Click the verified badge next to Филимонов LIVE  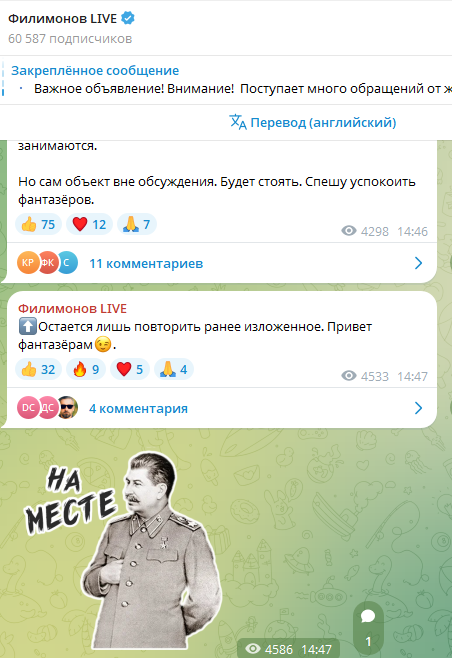tap(128, 18)
